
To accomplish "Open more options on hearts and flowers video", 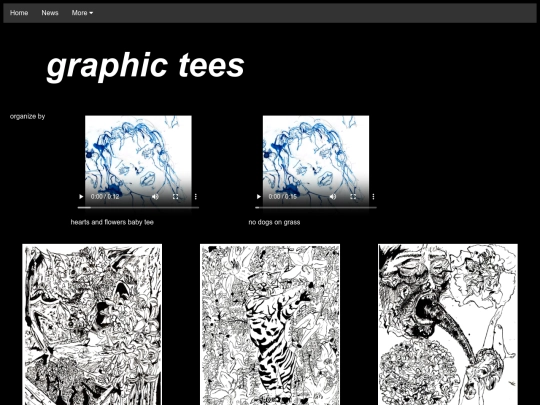I will (x=196, y=197).
